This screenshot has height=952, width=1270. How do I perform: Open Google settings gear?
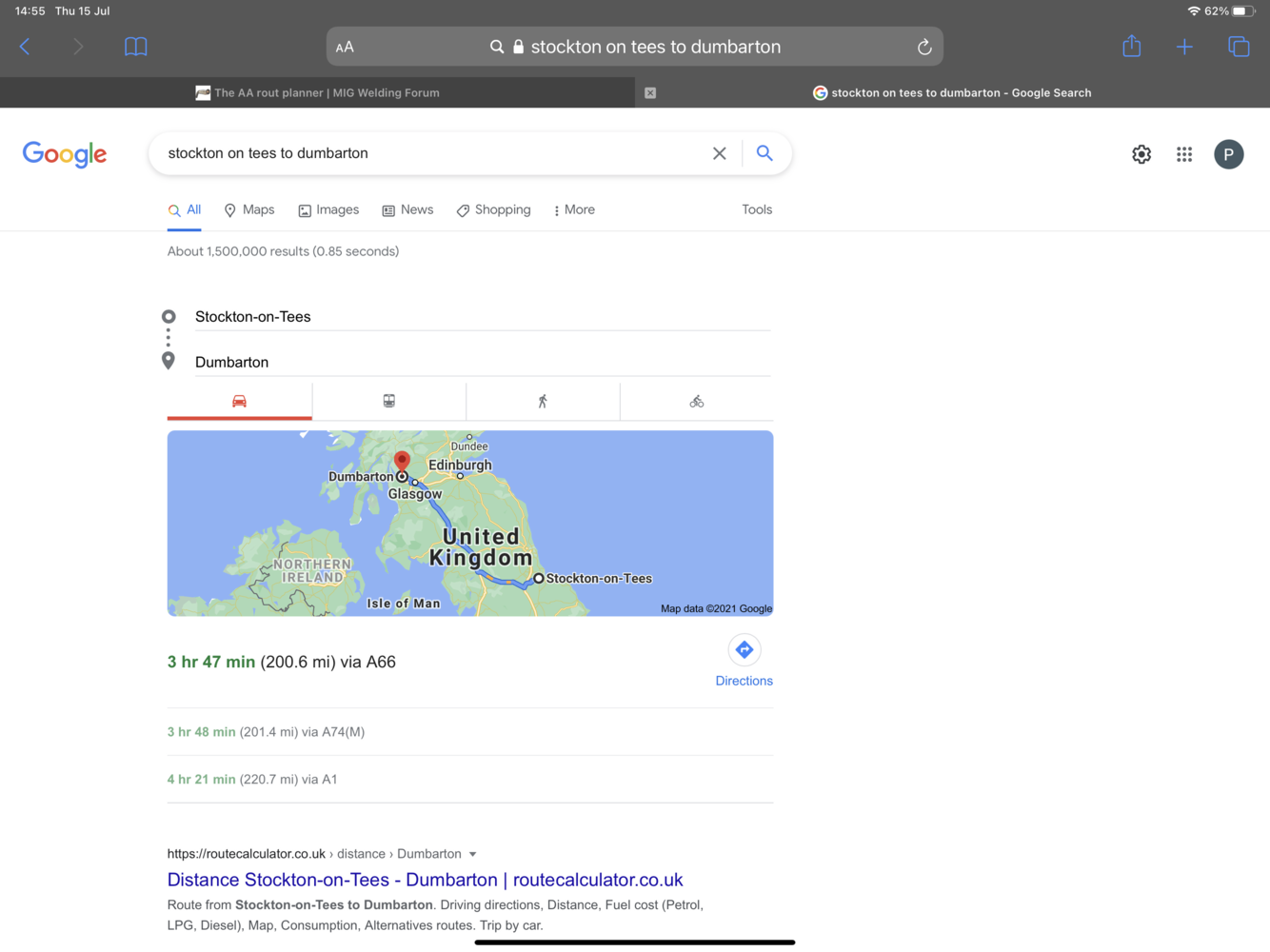pyautogui.click(x=1141, y=154)
